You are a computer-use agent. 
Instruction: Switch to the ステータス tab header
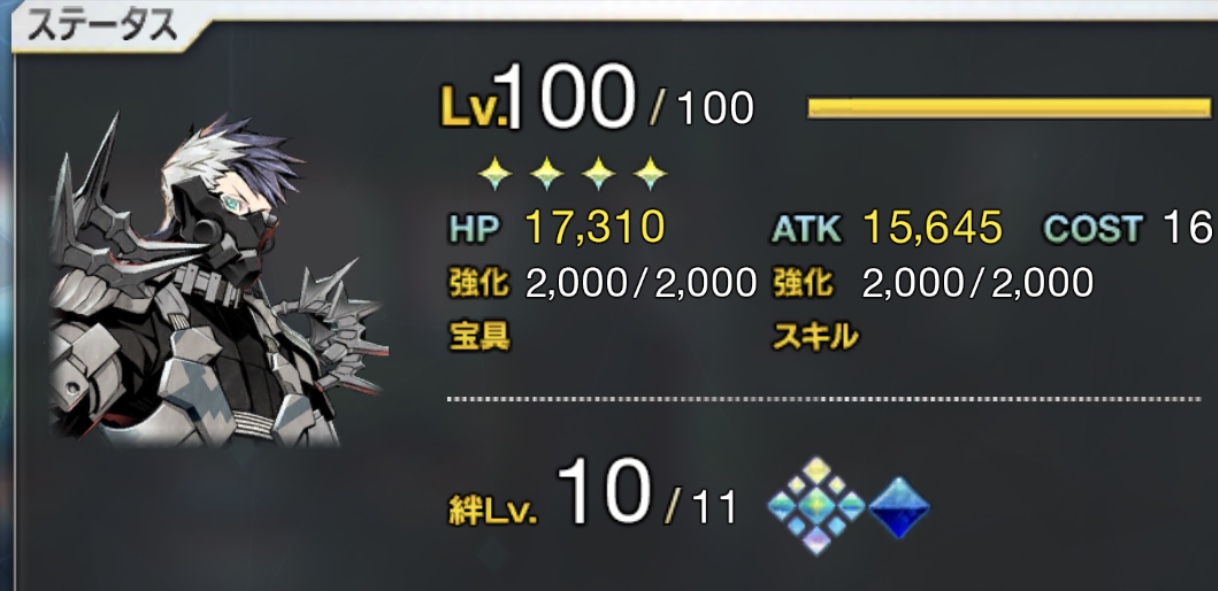point(102,27)
